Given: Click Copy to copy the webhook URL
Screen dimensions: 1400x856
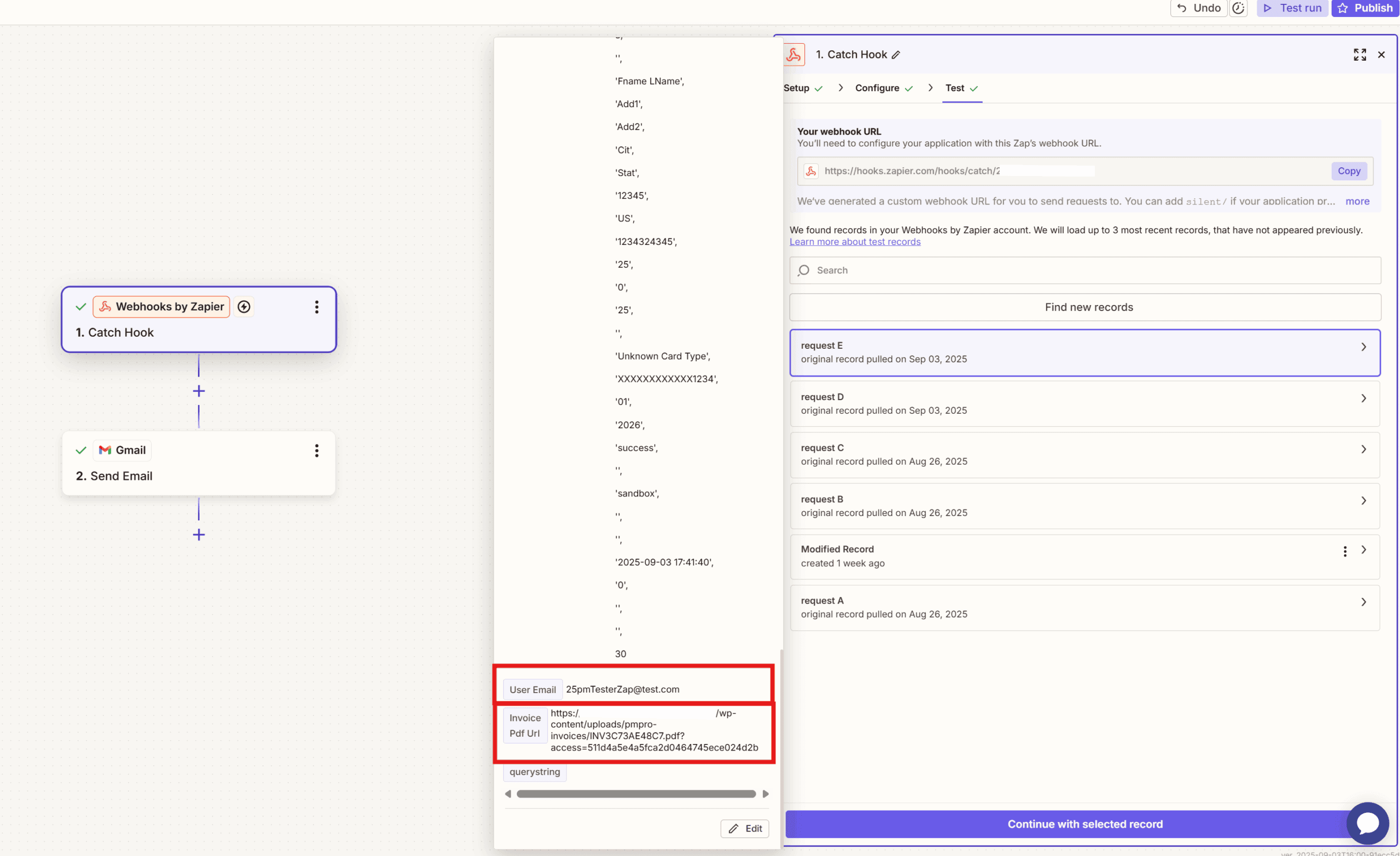Looking at the screenshot, I should (1350, 171).
